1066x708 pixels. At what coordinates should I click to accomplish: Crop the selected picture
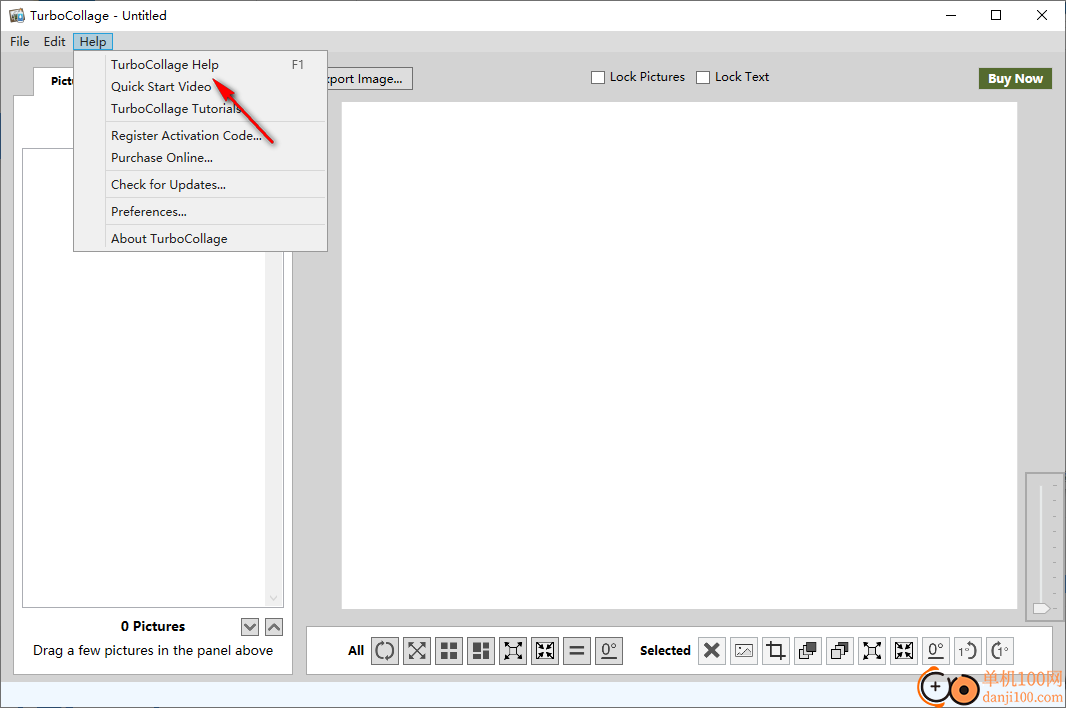click(x=776, y=651)
